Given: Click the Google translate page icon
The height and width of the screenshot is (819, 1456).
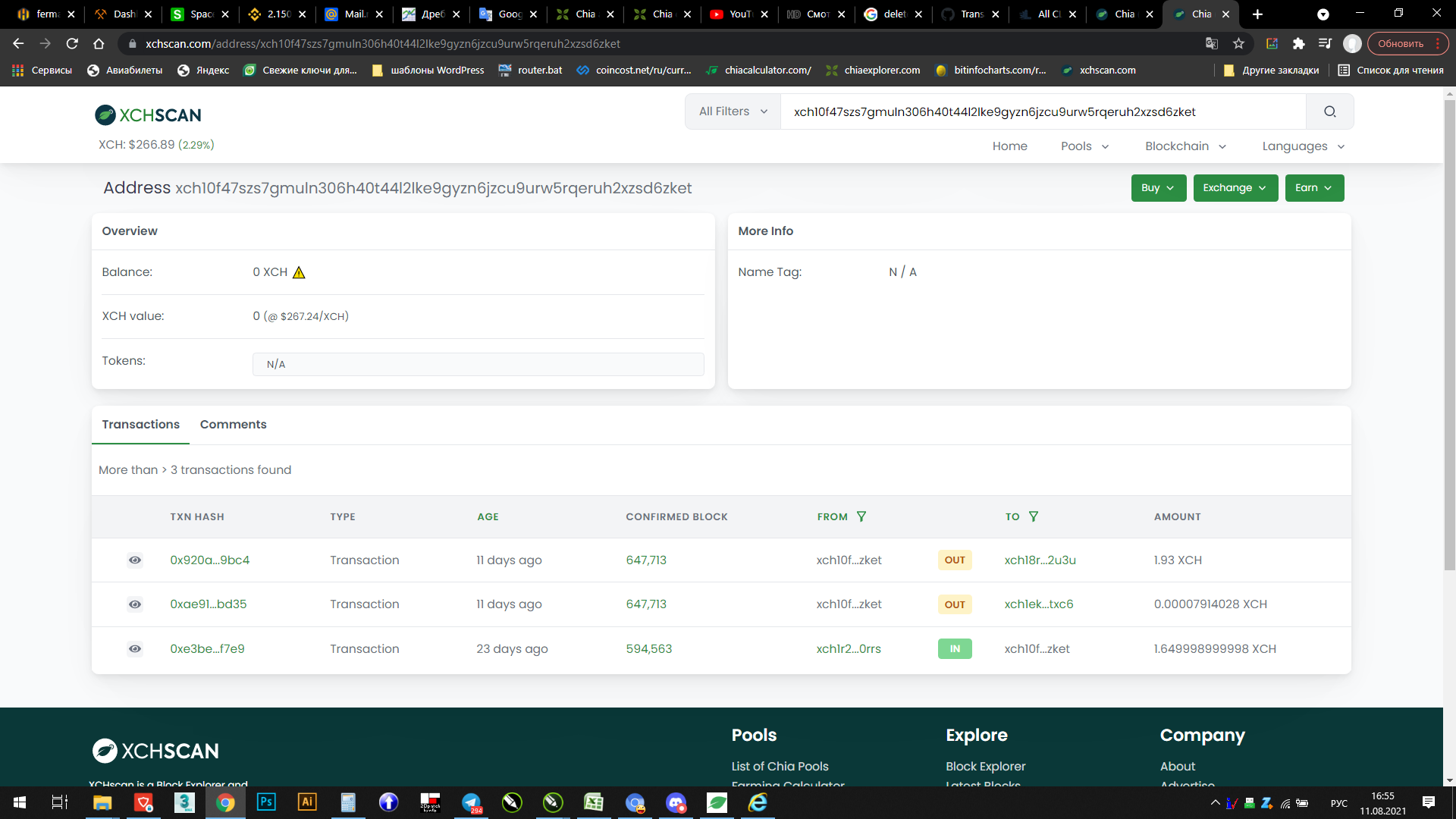Looking at the screenshot, I should tap(1212, 44).
